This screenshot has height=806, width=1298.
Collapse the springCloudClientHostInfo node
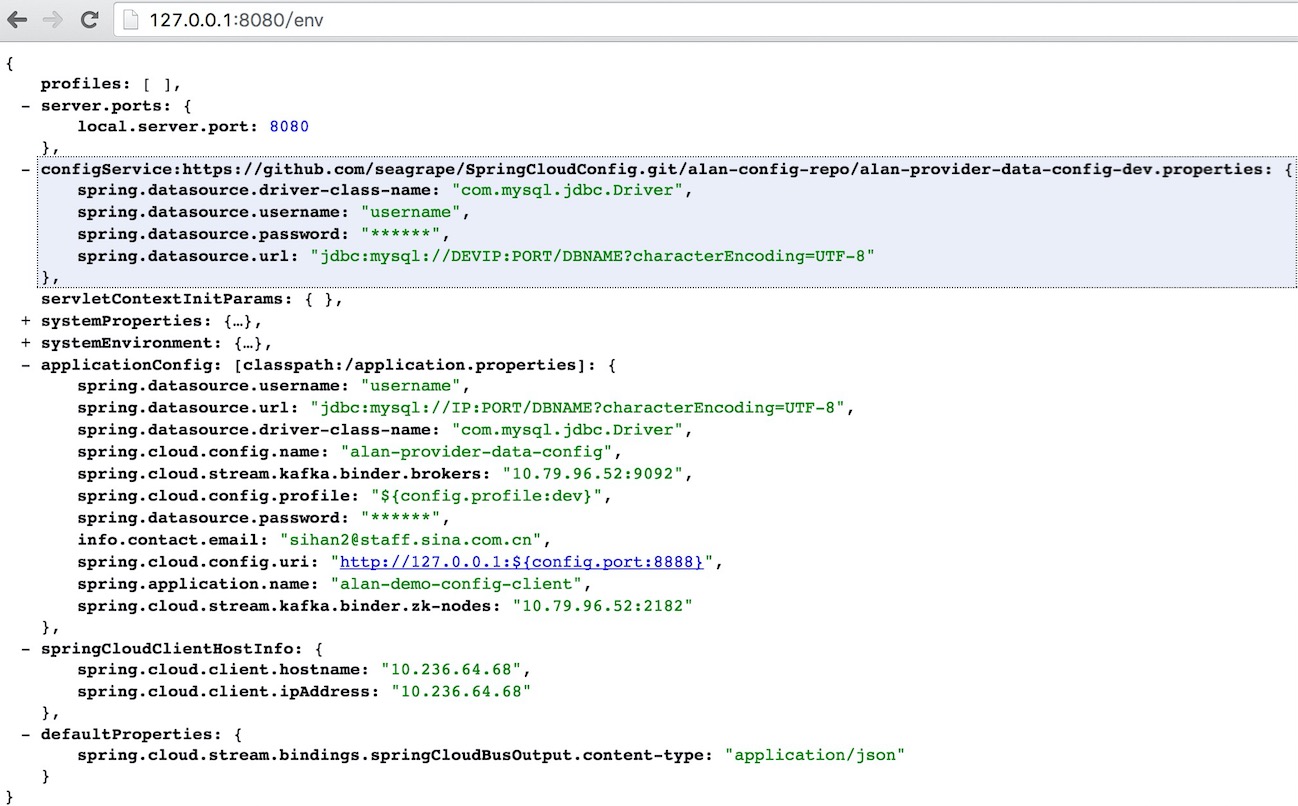coord(26,648)
